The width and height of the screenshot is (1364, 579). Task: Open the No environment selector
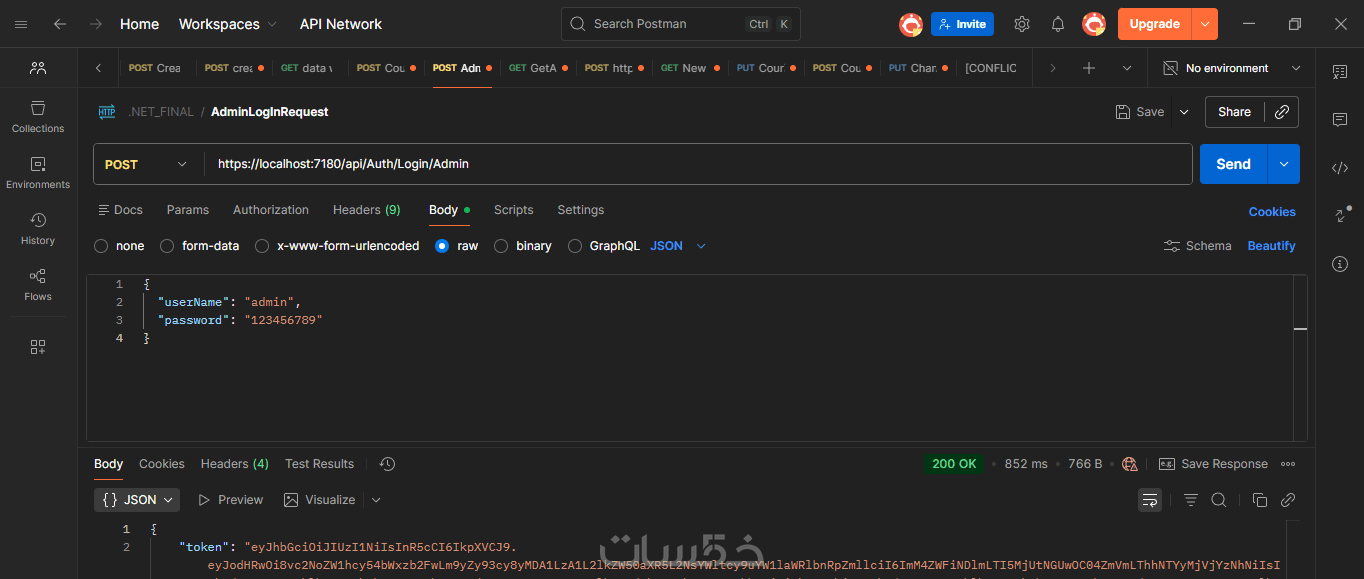tap(1232, 68)
